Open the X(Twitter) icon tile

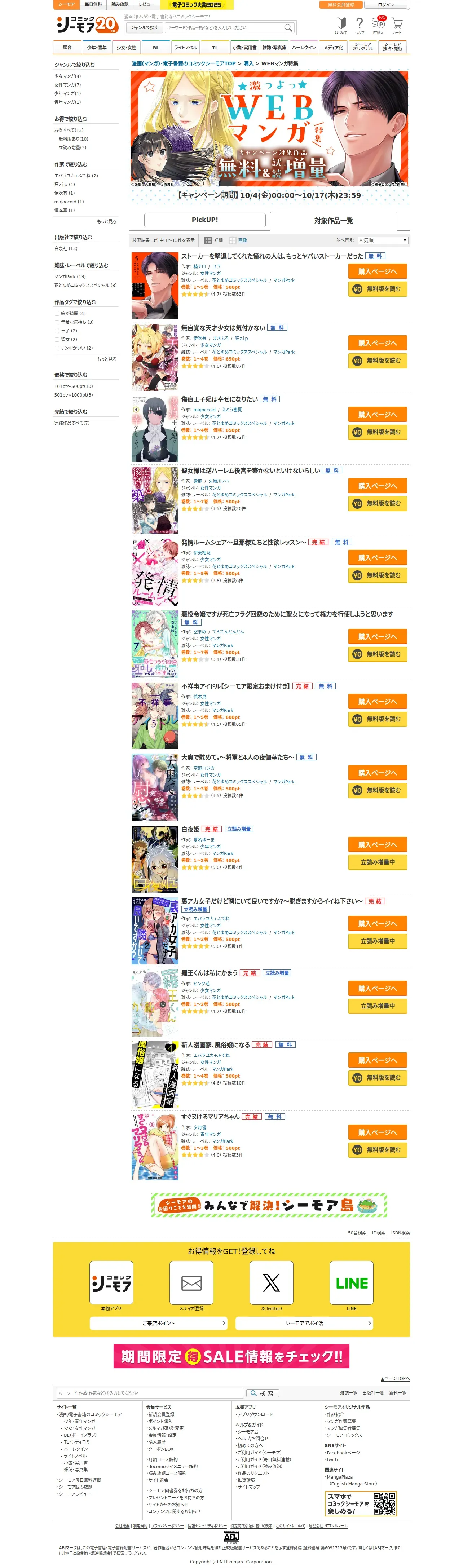click(272, 1283)
